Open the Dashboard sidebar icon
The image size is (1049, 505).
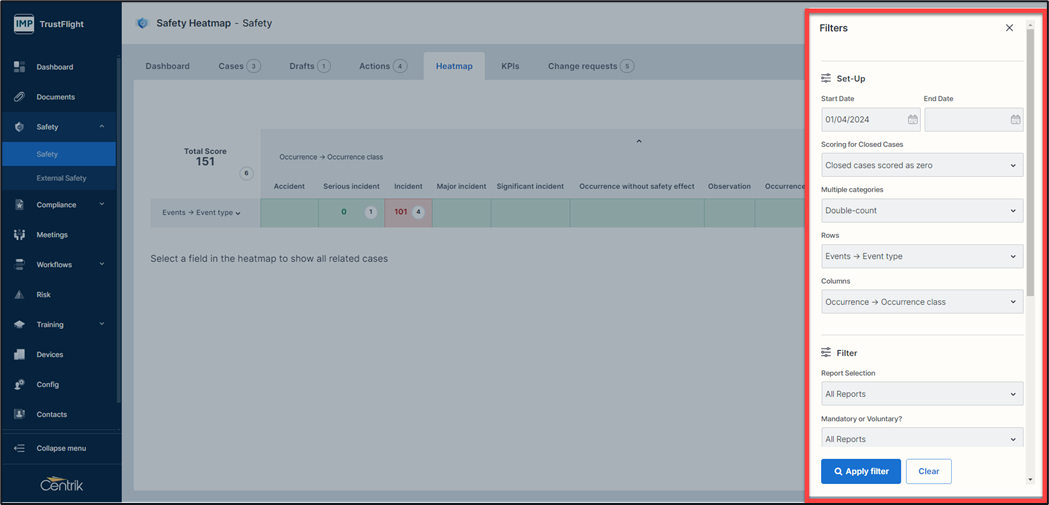19,67
